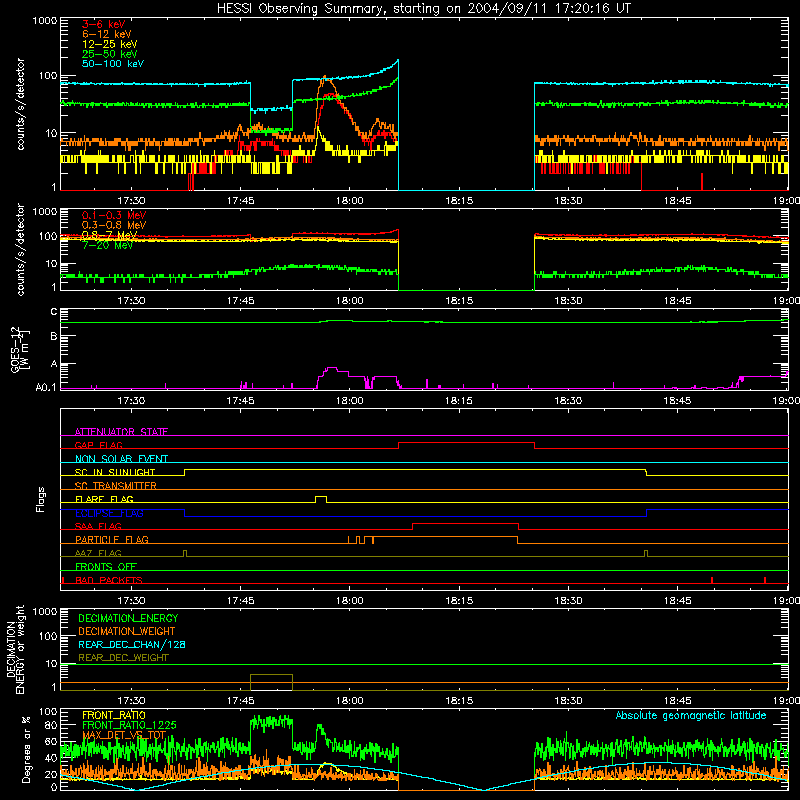Click the Degrees or % axis label
The image size is (800, 800).
[x=25, y=749]
